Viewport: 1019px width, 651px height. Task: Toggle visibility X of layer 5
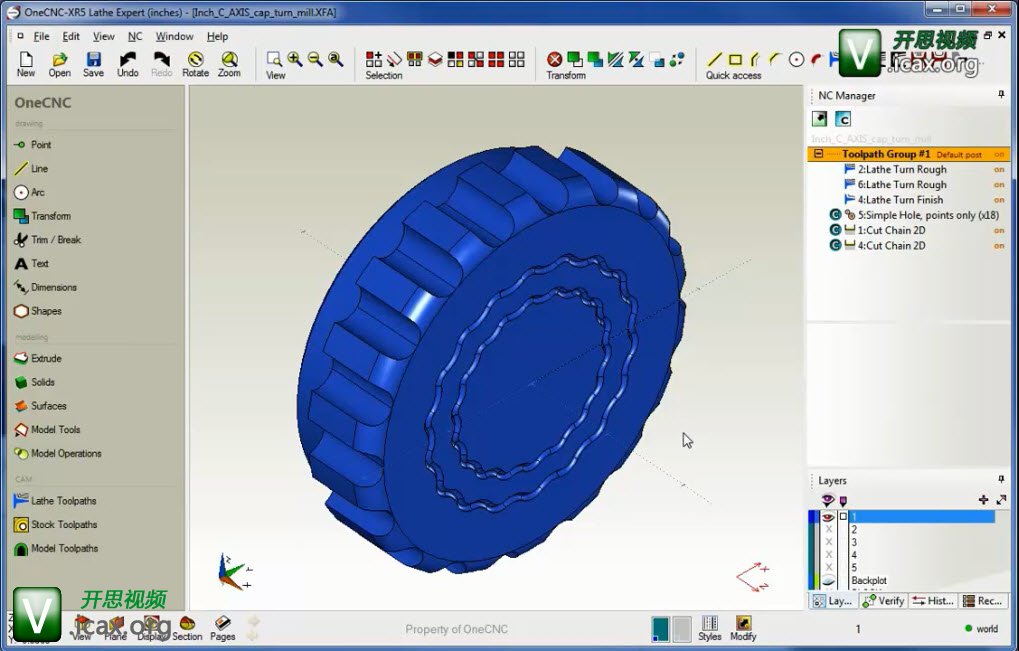(x=829, y=567)
